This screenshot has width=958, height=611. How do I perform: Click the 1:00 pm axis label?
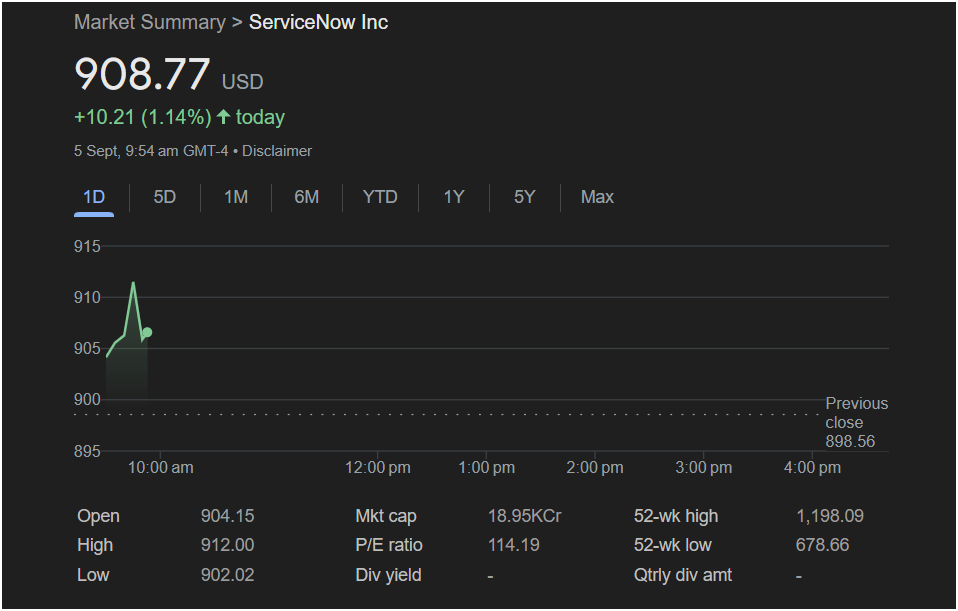click(486, 467)
